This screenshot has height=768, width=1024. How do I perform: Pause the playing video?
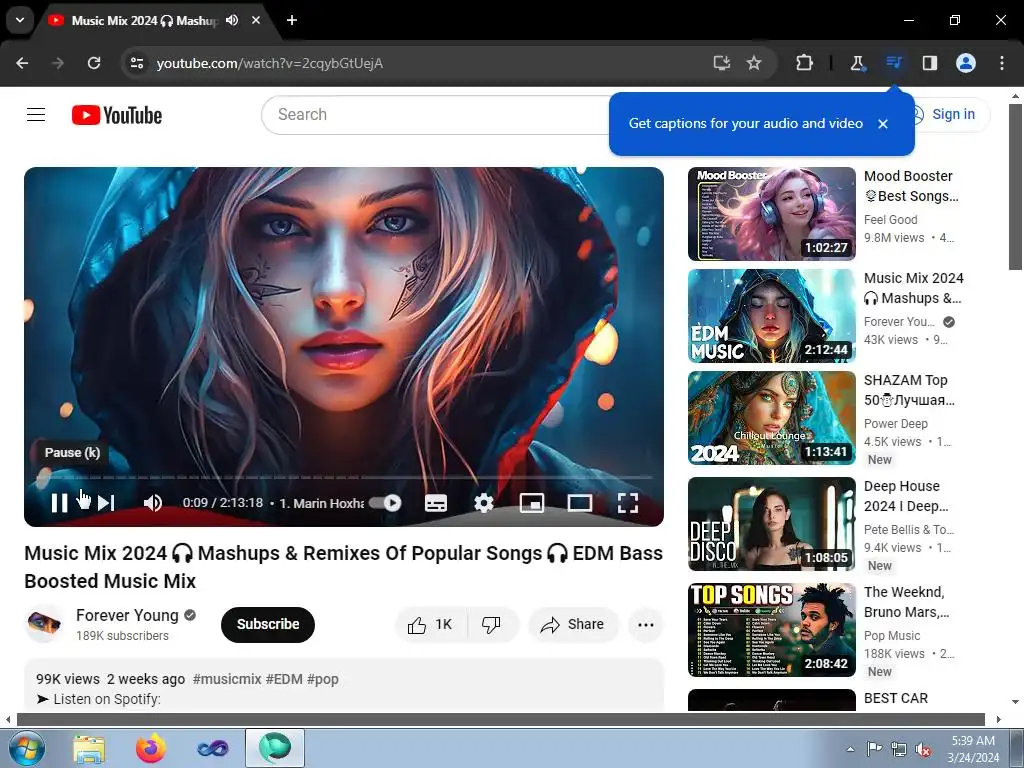(x=59, y=503)
